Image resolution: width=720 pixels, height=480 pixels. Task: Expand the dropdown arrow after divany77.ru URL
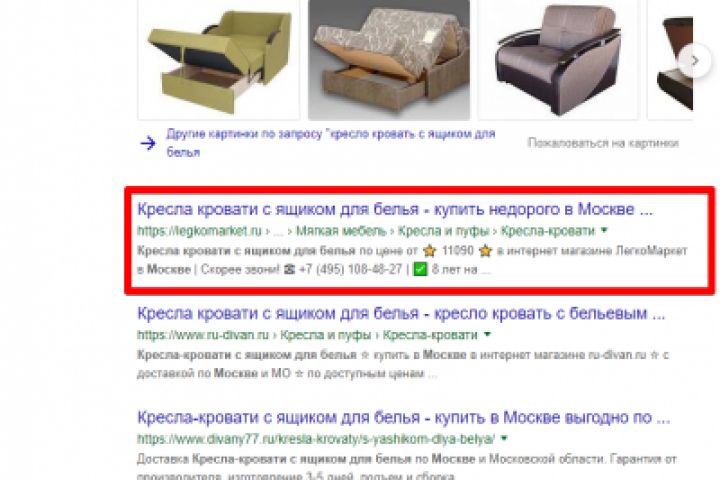(504, 439)
